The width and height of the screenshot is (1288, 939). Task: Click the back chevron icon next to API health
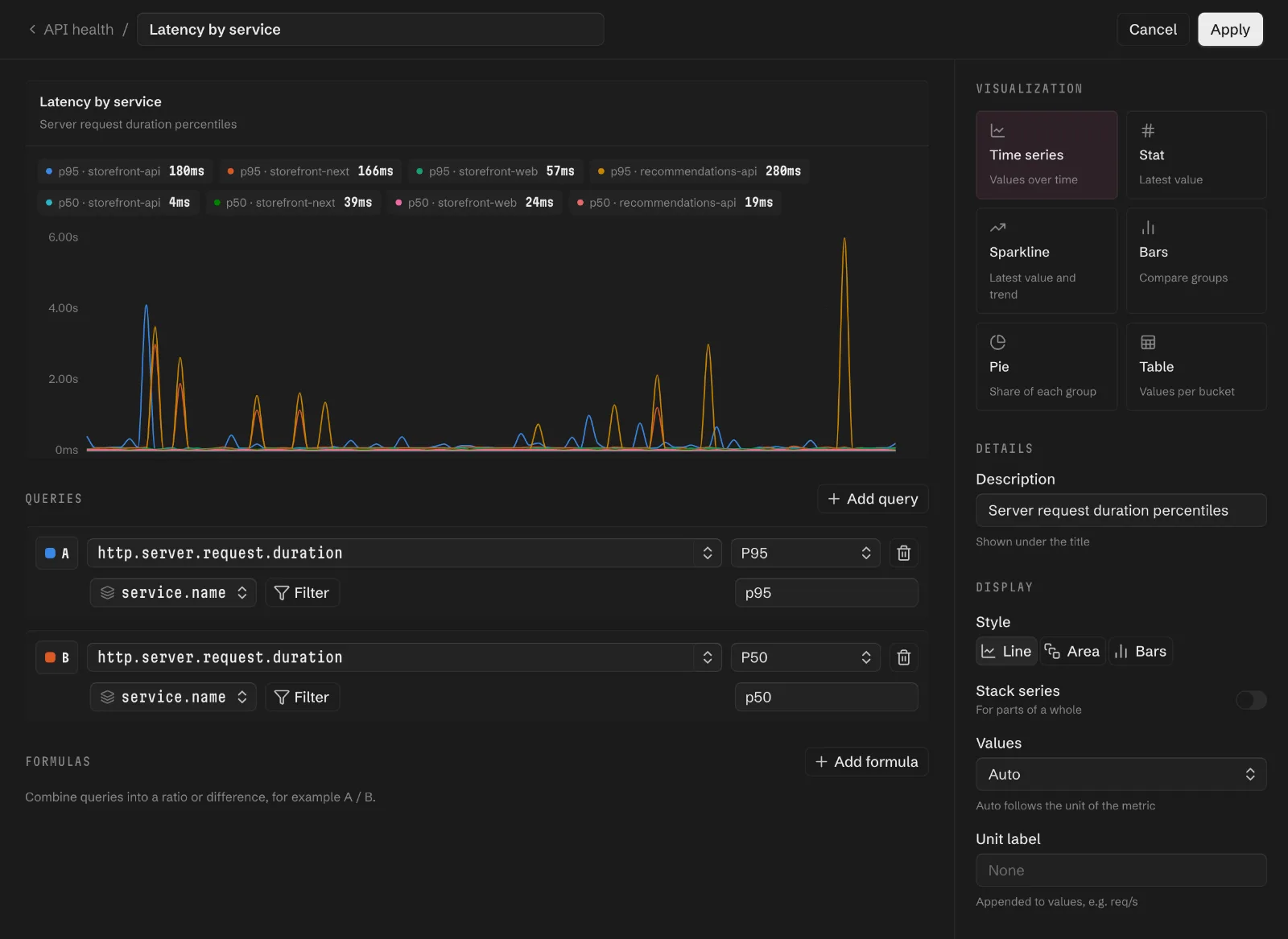[32, 30]
